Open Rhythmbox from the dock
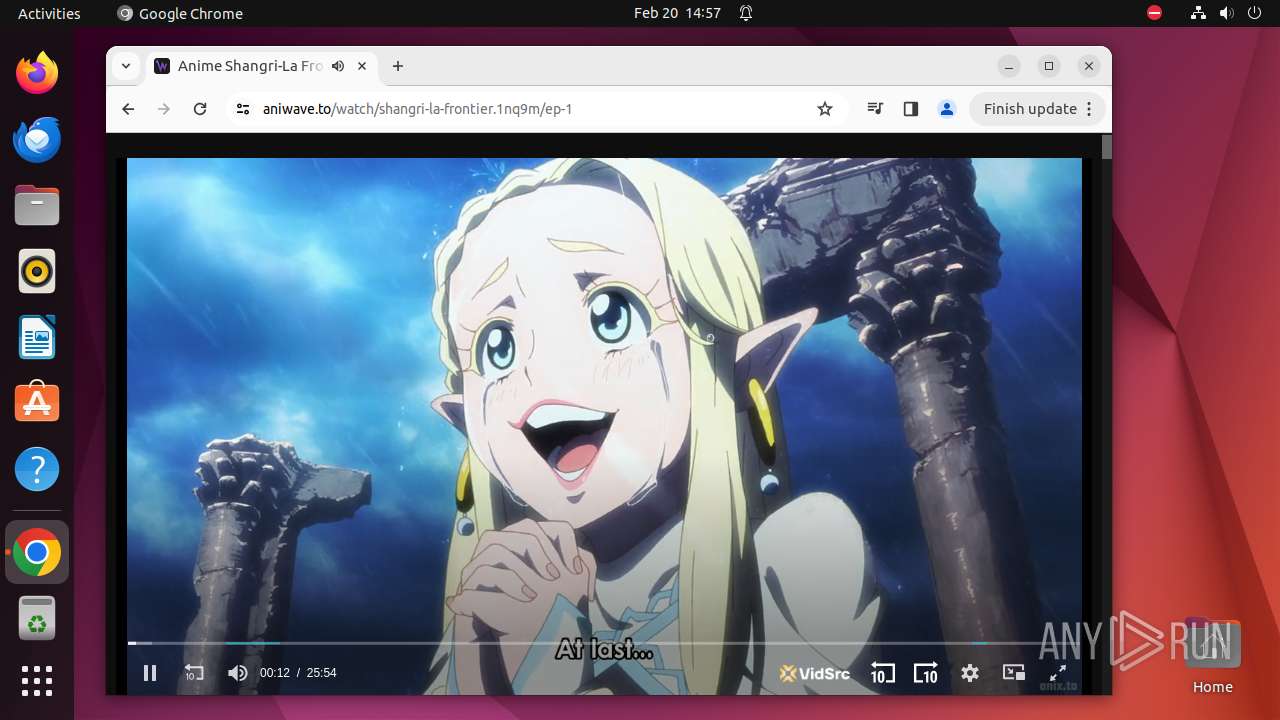Screen dimensions: 1280x720 (x=37, y=271)
